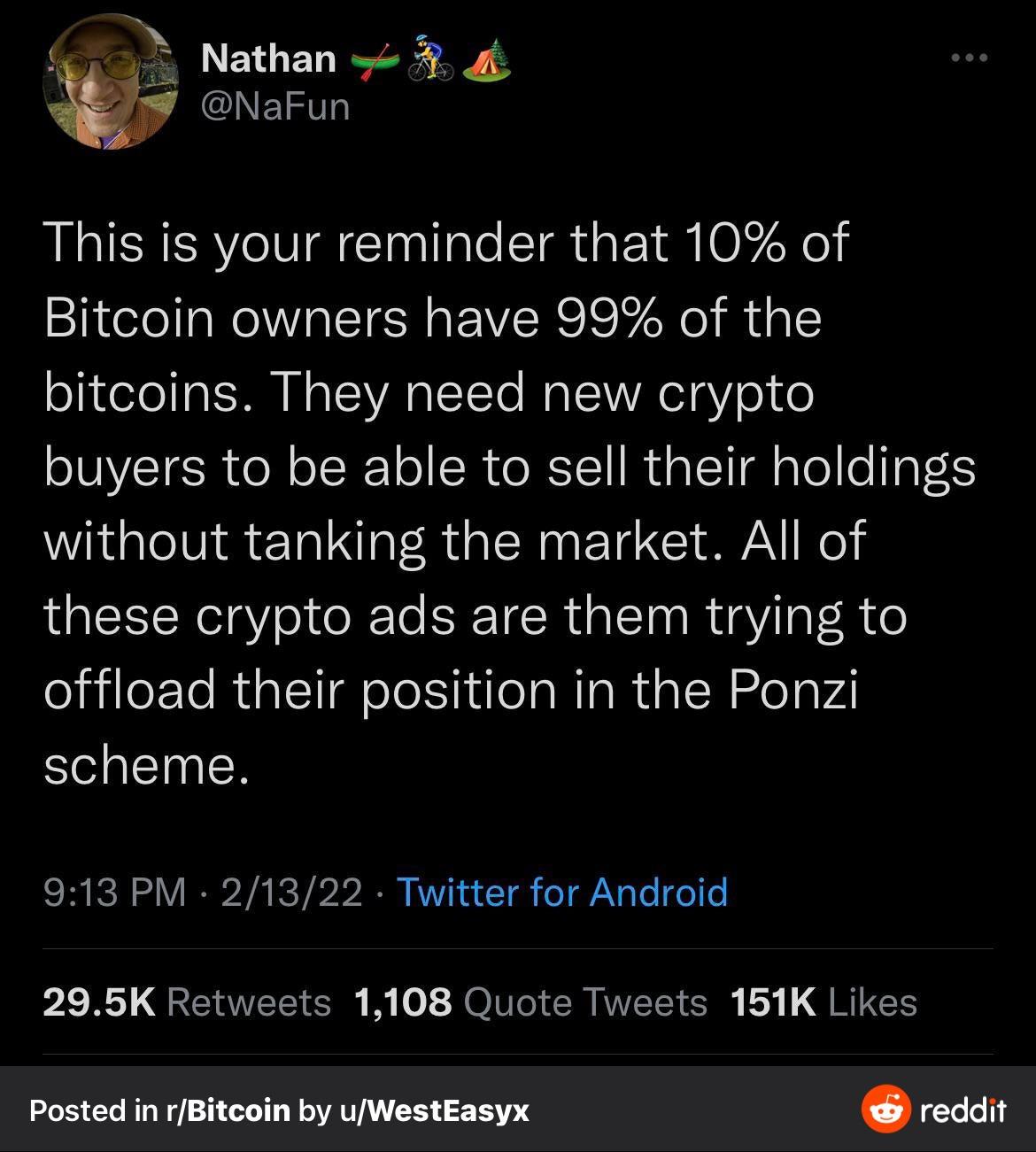
Task: Click the camping tent emoji
Action: point(488,59)
